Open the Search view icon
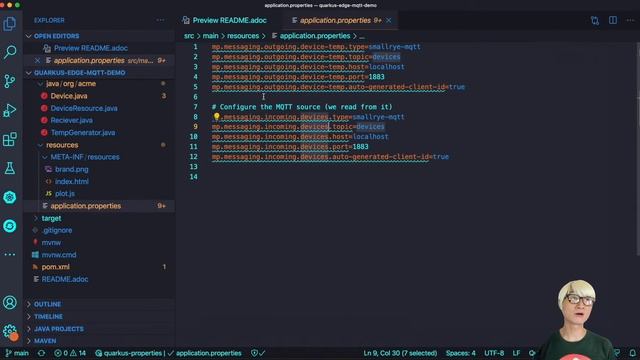 [x=10, y=52]
